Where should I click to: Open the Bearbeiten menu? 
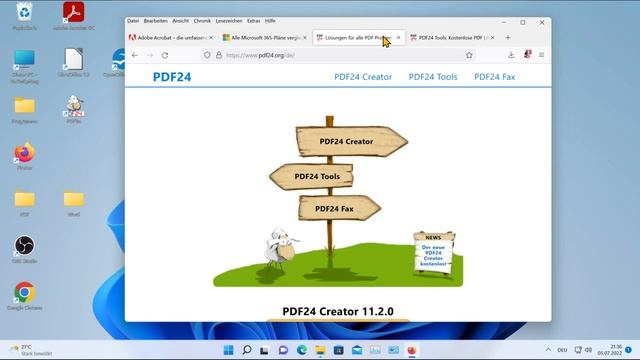(156, 21)
